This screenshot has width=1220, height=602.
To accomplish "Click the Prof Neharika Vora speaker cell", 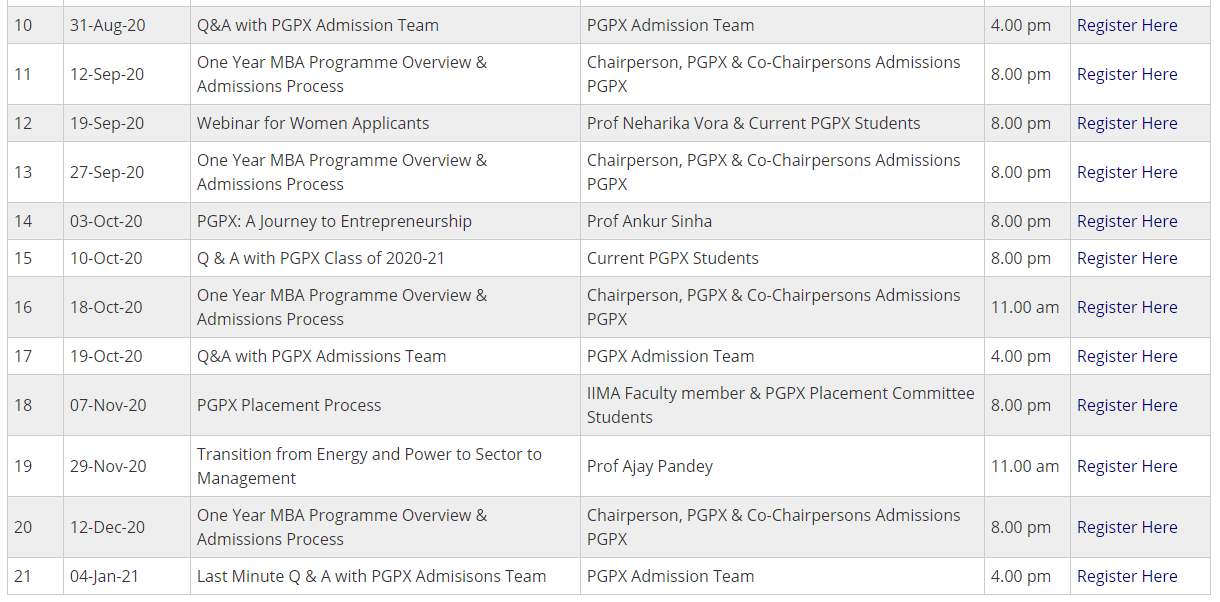I will 753,123.
